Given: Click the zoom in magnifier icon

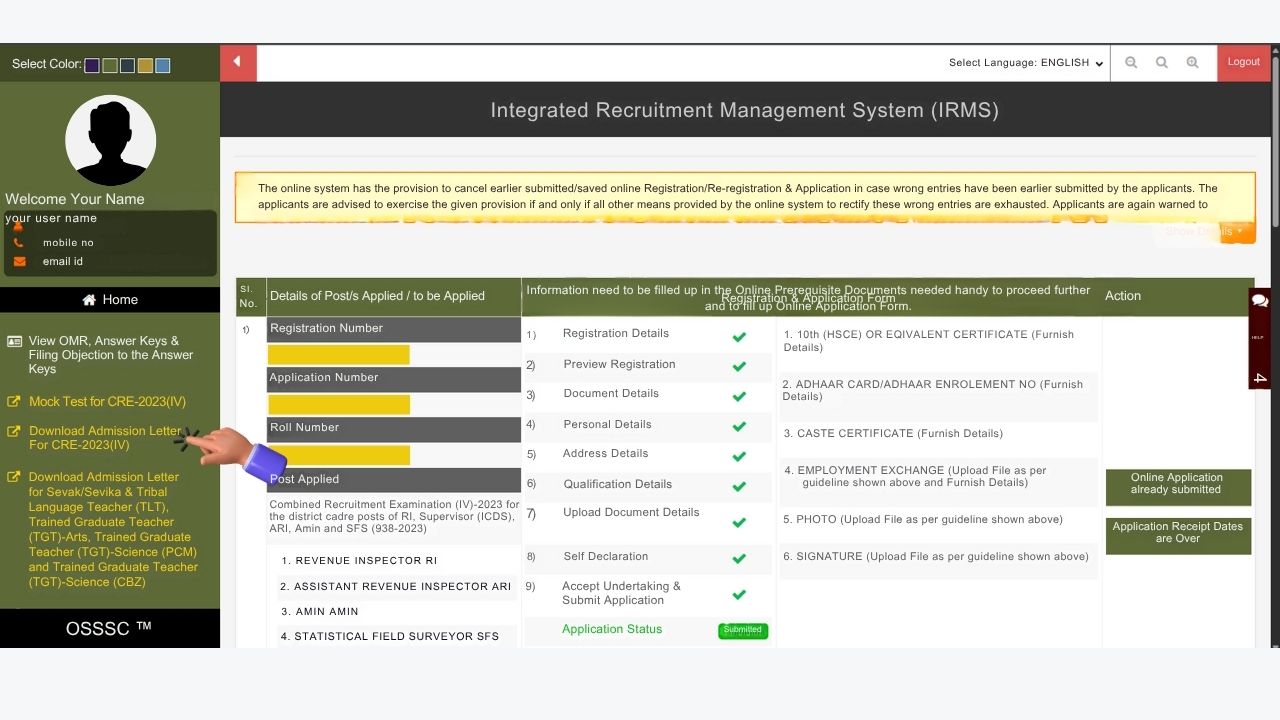Looking at the screenshot, I should click(1192, 62).
